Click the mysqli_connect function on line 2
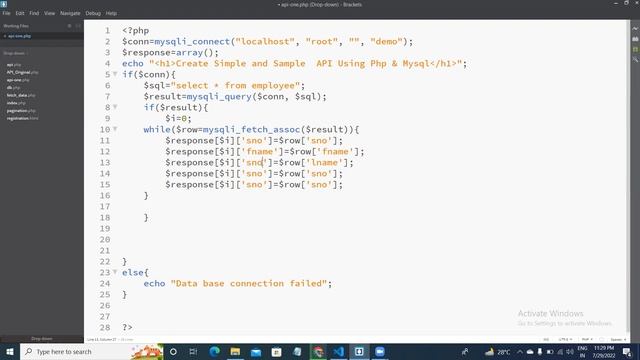 point(192,42)
